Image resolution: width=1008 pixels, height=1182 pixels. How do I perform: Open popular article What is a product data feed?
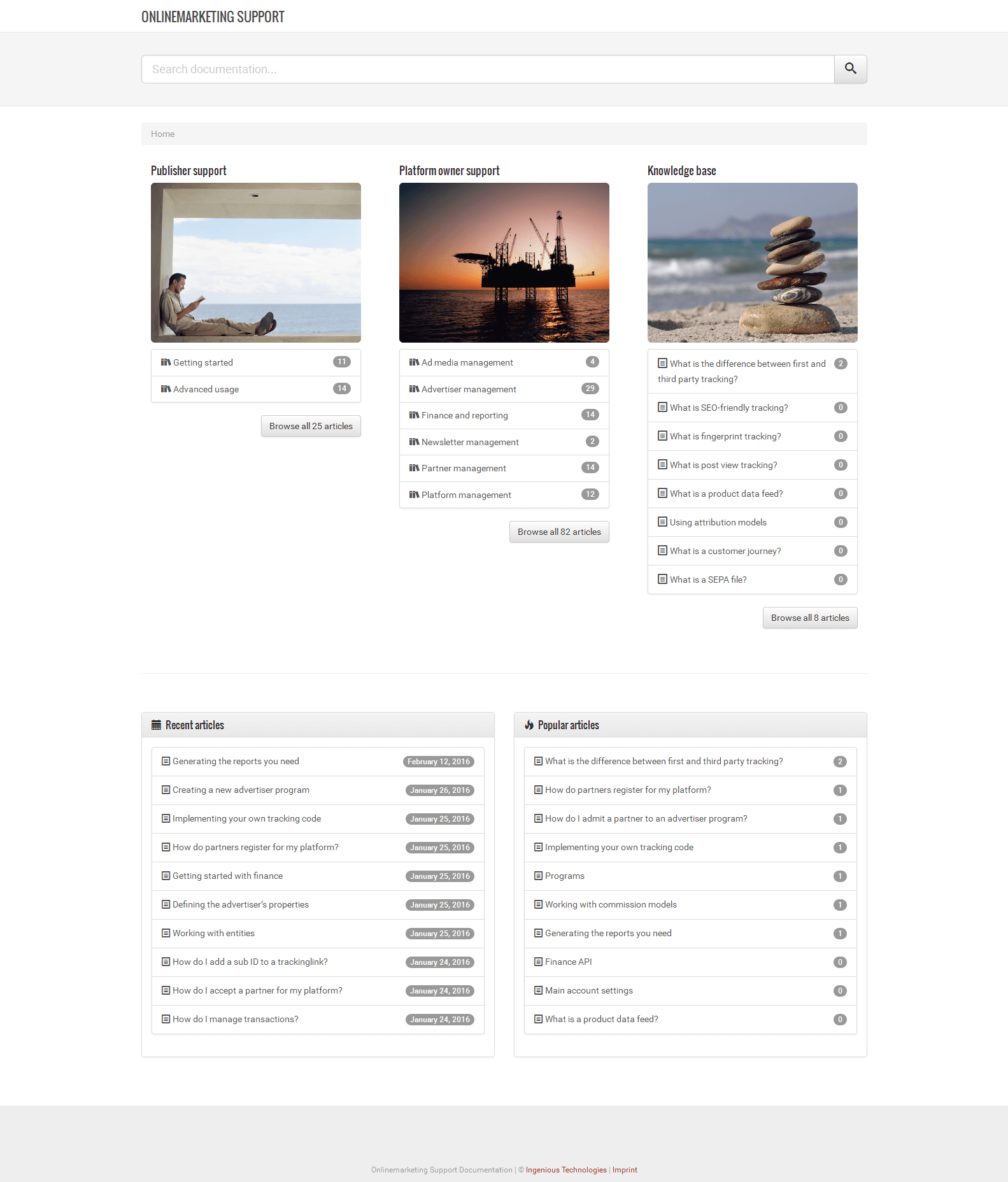(x=690, y=1019)
